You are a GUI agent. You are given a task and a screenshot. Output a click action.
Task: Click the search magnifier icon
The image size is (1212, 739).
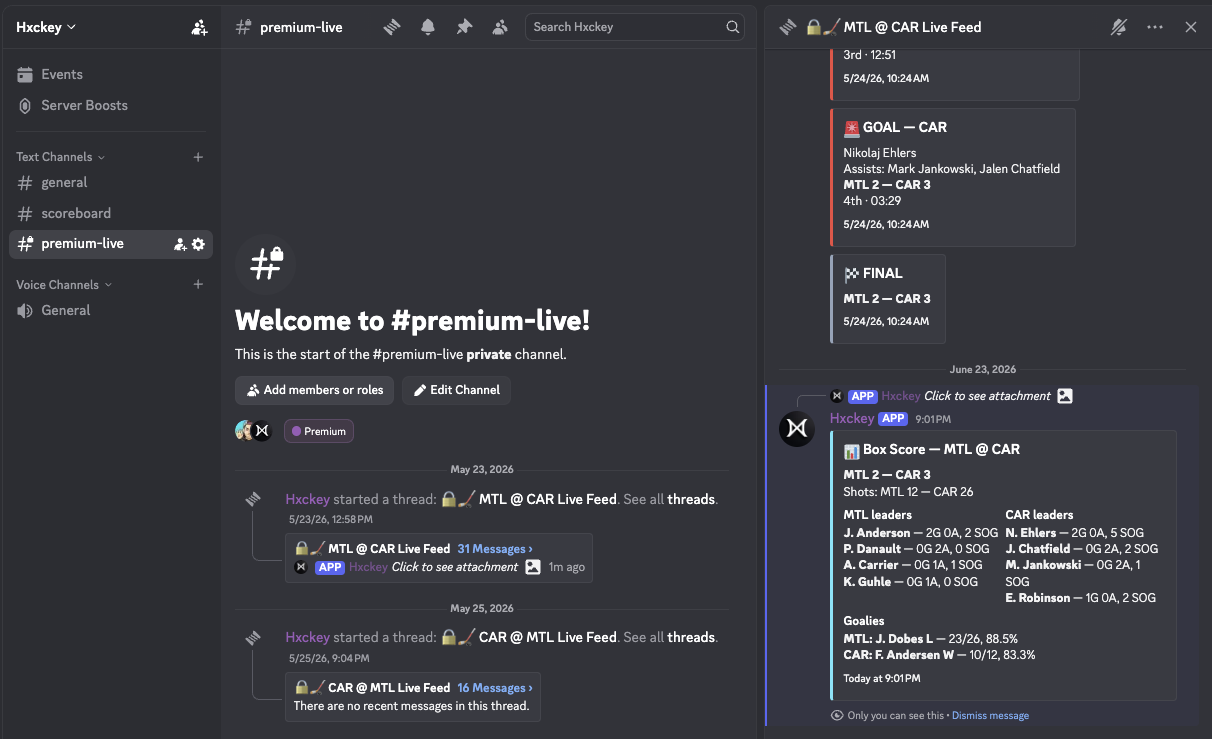click(x=733, y=27)
